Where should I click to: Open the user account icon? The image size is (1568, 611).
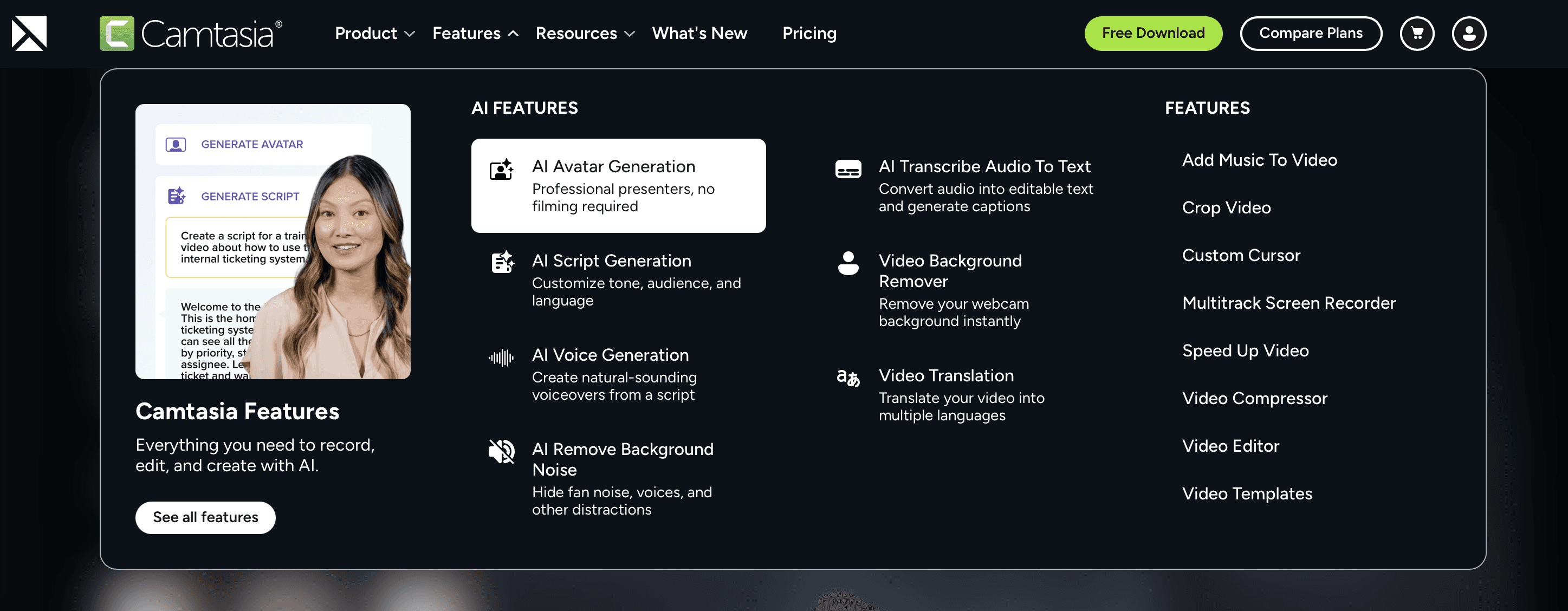[1468, 34]
